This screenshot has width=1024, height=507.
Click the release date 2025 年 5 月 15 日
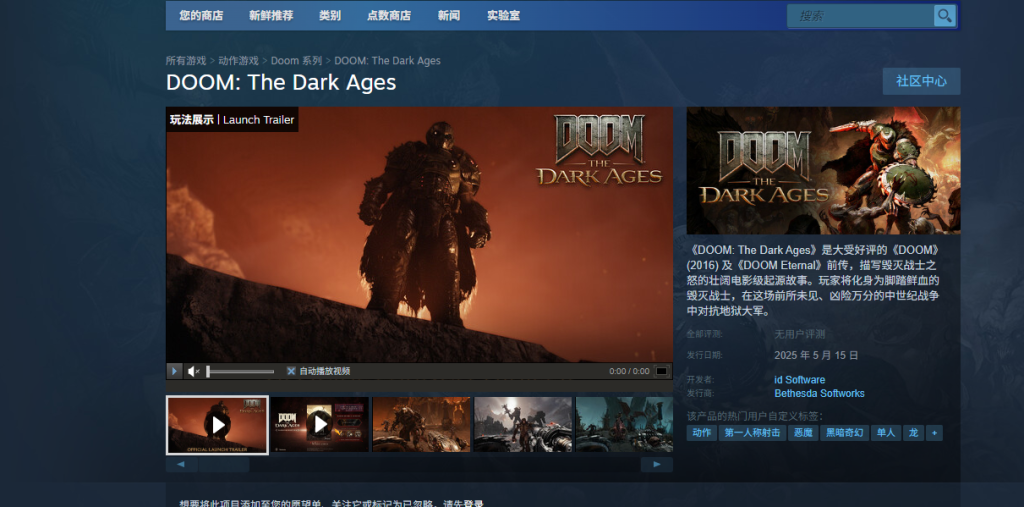pyautogui.click(x=816, y=355)
